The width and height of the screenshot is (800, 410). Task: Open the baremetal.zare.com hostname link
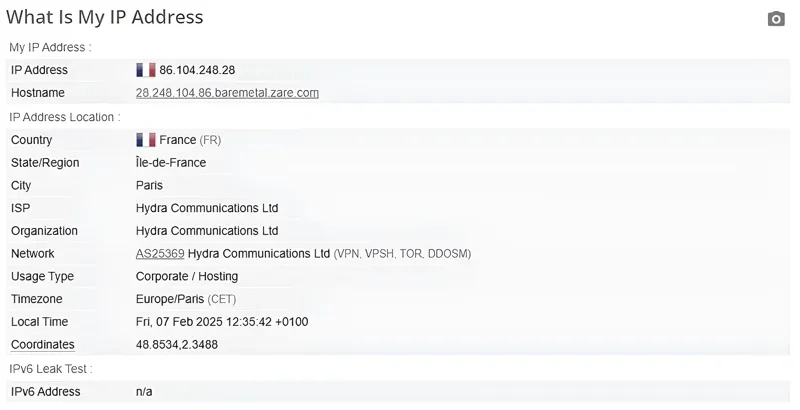coord(227,93)
